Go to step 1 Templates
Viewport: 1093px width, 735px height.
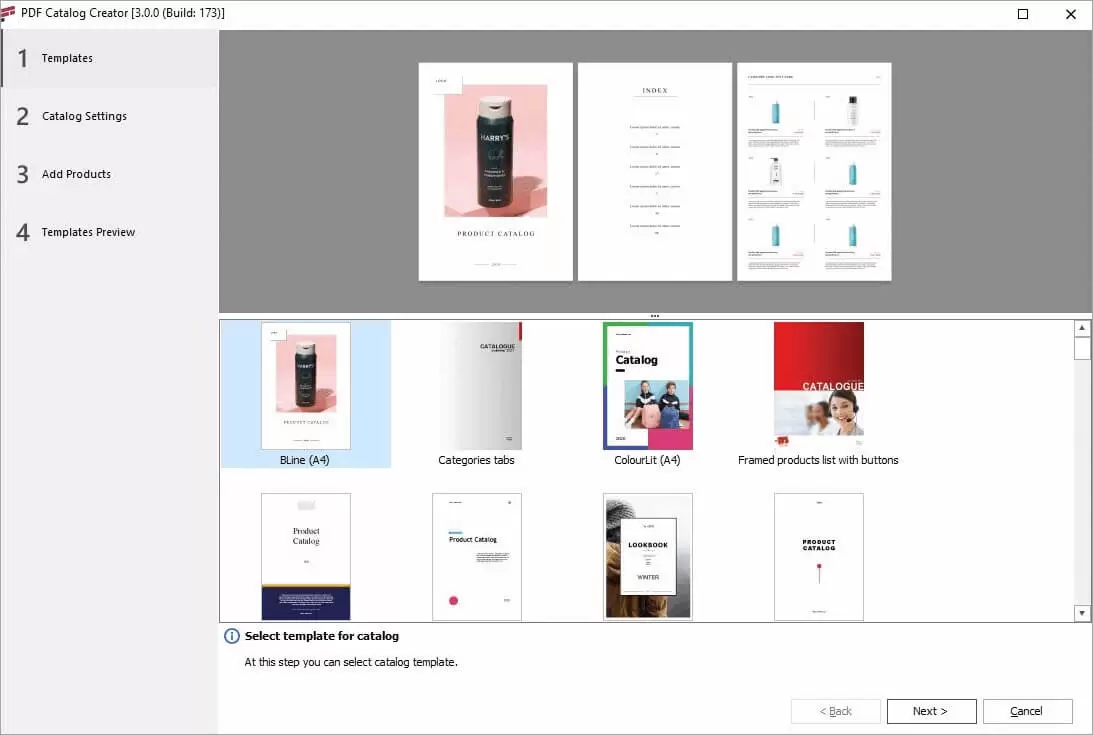click(67, 59)
